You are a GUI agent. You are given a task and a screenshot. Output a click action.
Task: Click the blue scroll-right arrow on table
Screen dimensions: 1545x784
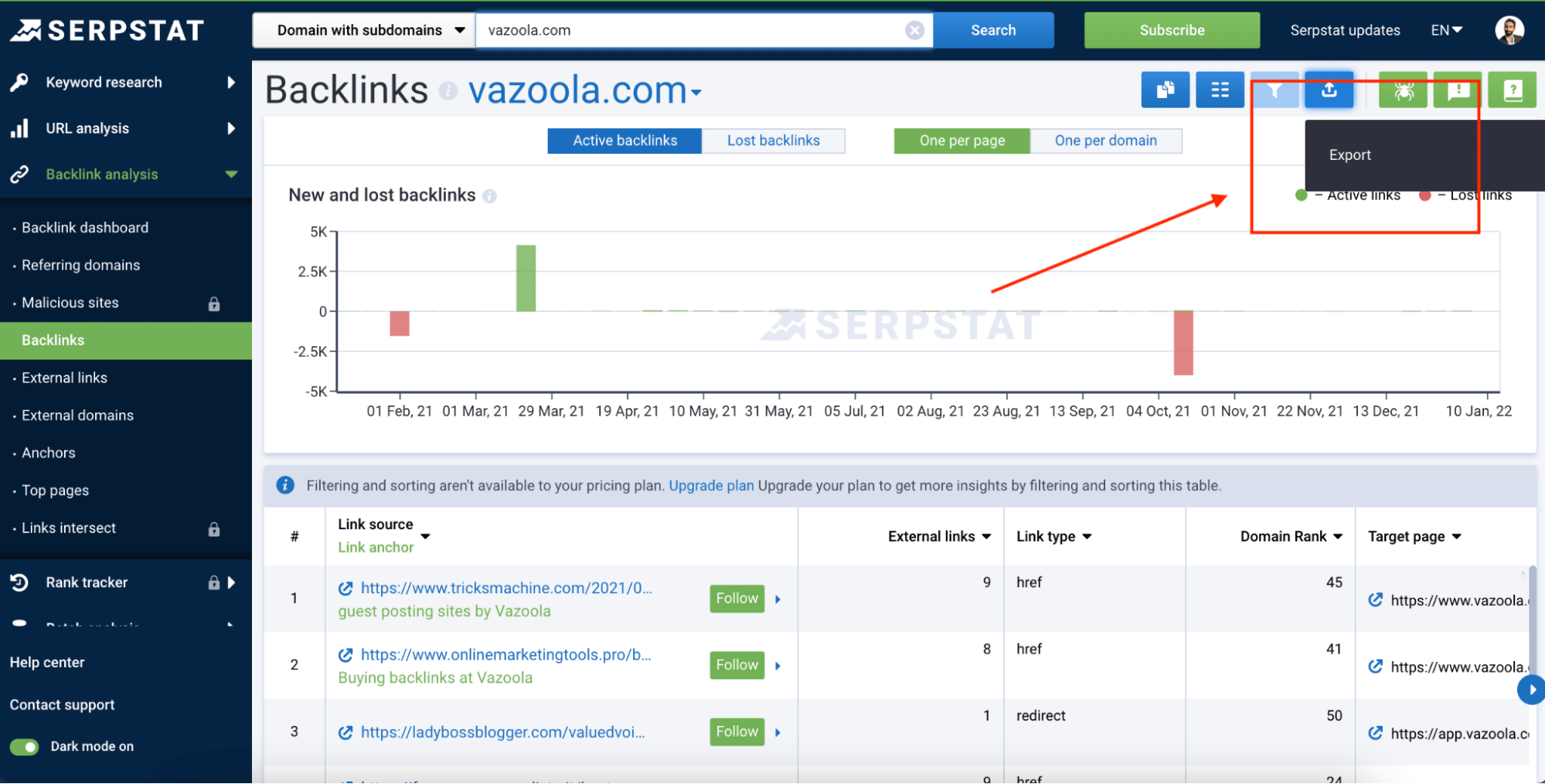pyautogui.click(x=1531, y=690)
